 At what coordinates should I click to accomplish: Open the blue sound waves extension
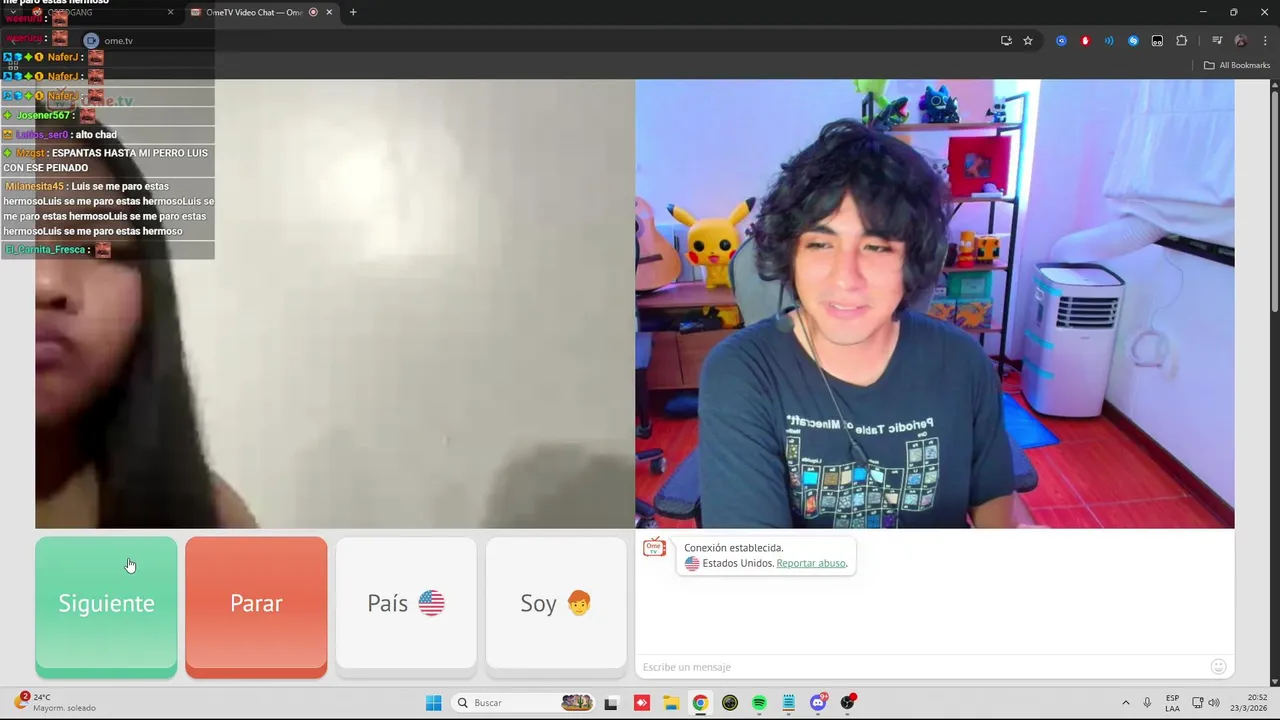tap(1109, 41)
